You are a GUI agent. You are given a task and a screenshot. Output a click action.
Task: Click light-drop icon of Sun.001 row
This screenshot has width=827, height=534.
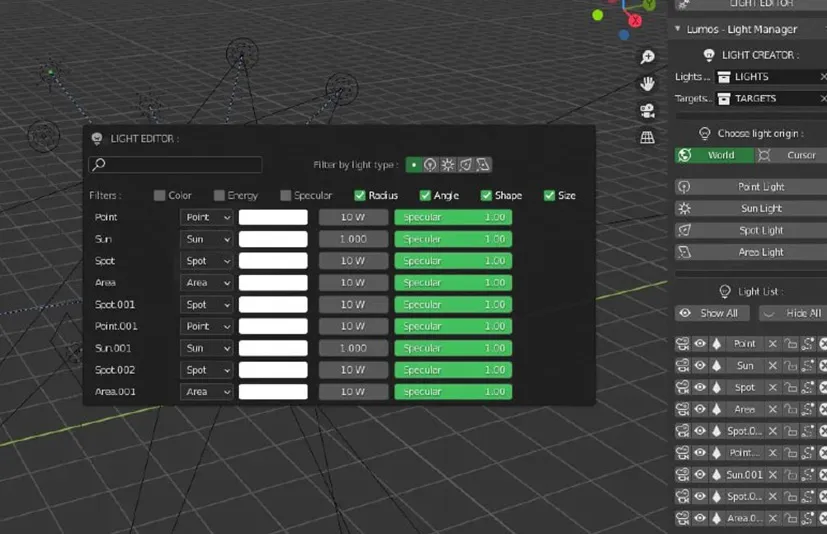click(716, 475)
